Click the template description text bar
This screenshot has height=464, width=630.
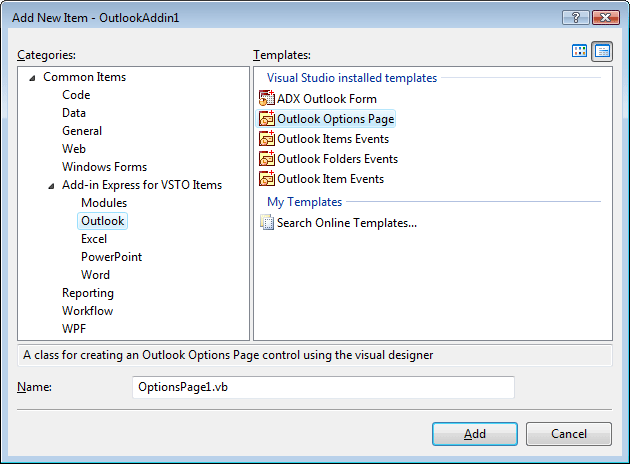[x=315, y=355]
